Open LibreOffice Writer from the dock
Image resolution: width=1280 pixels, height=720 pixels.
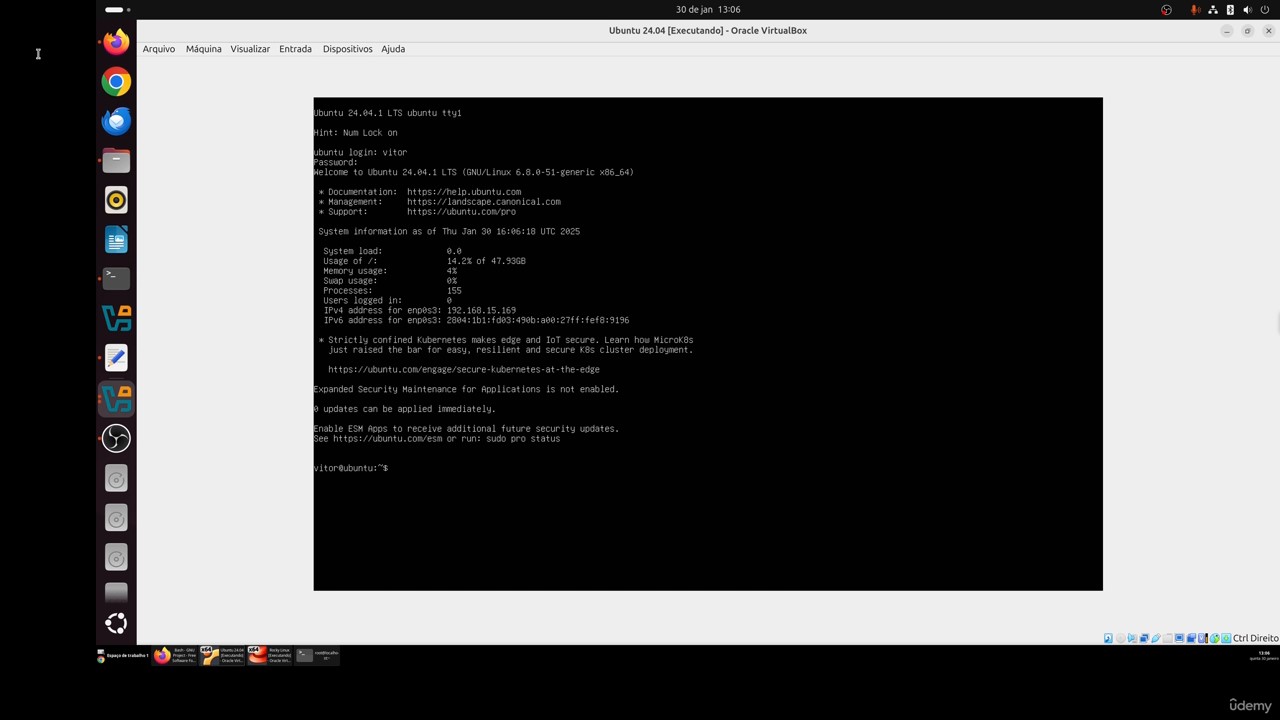pyautogui.click(x=116, y=240)
